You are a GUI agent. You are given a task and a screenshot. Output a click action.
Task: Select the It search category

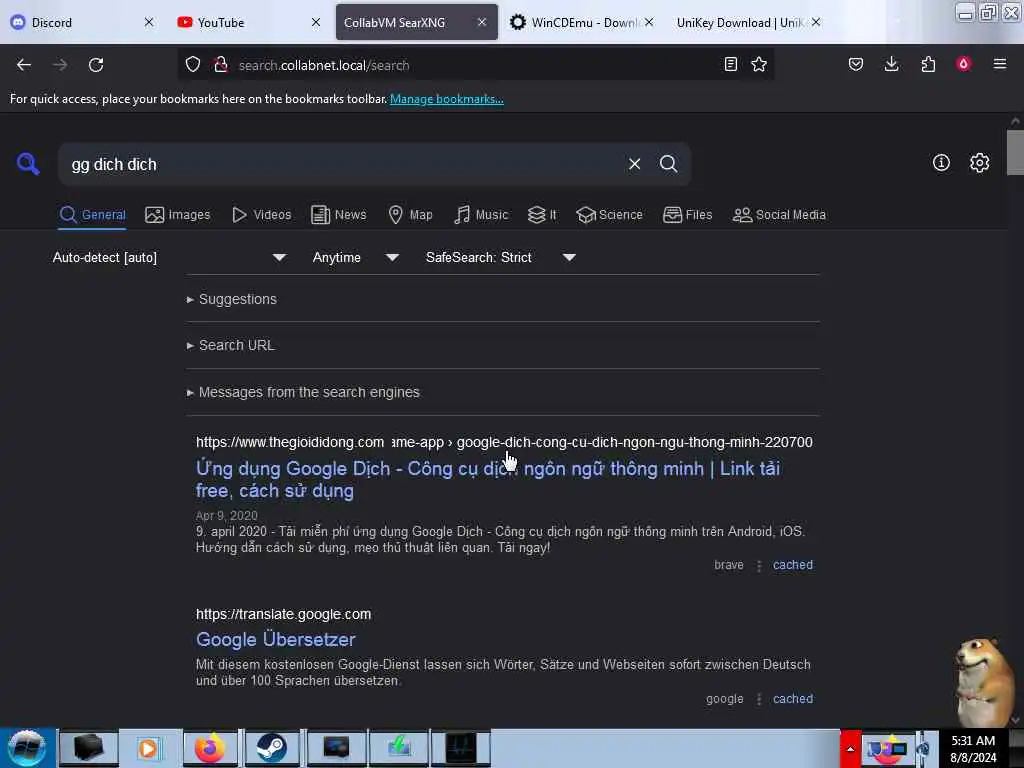pyautogui.click(x=542, y=215)
